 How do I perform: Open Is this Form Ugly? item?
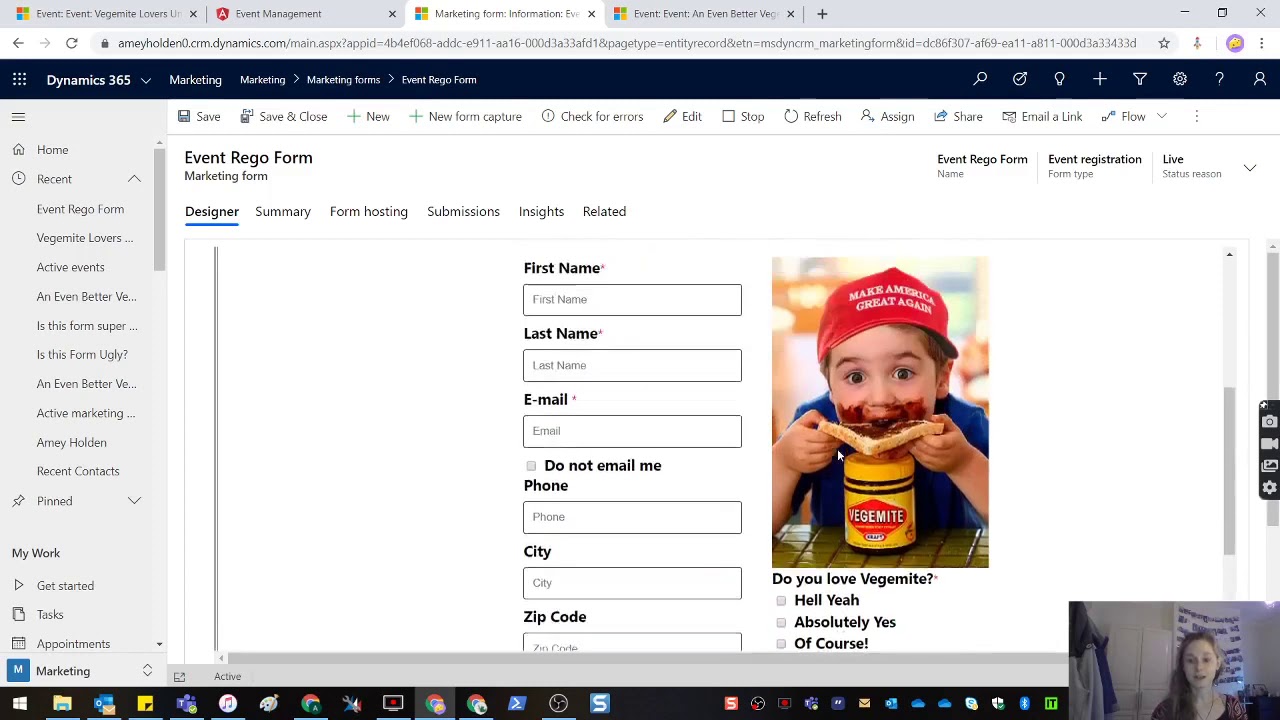click(82, 355)
